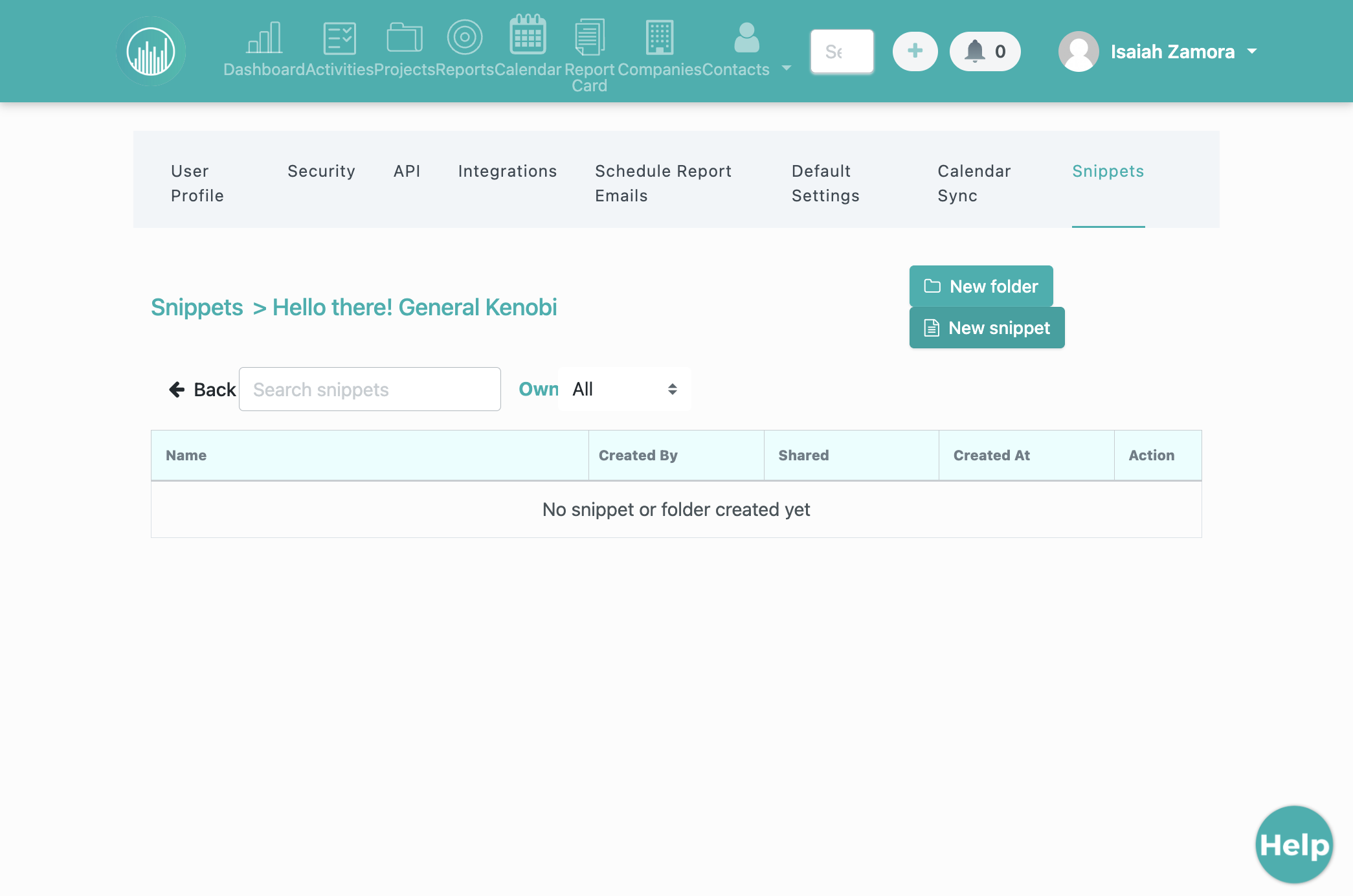Viewport: 1353px width, 896px height.
Task: Click the Snippets breadcrumb link
Action: pos(197,308)
